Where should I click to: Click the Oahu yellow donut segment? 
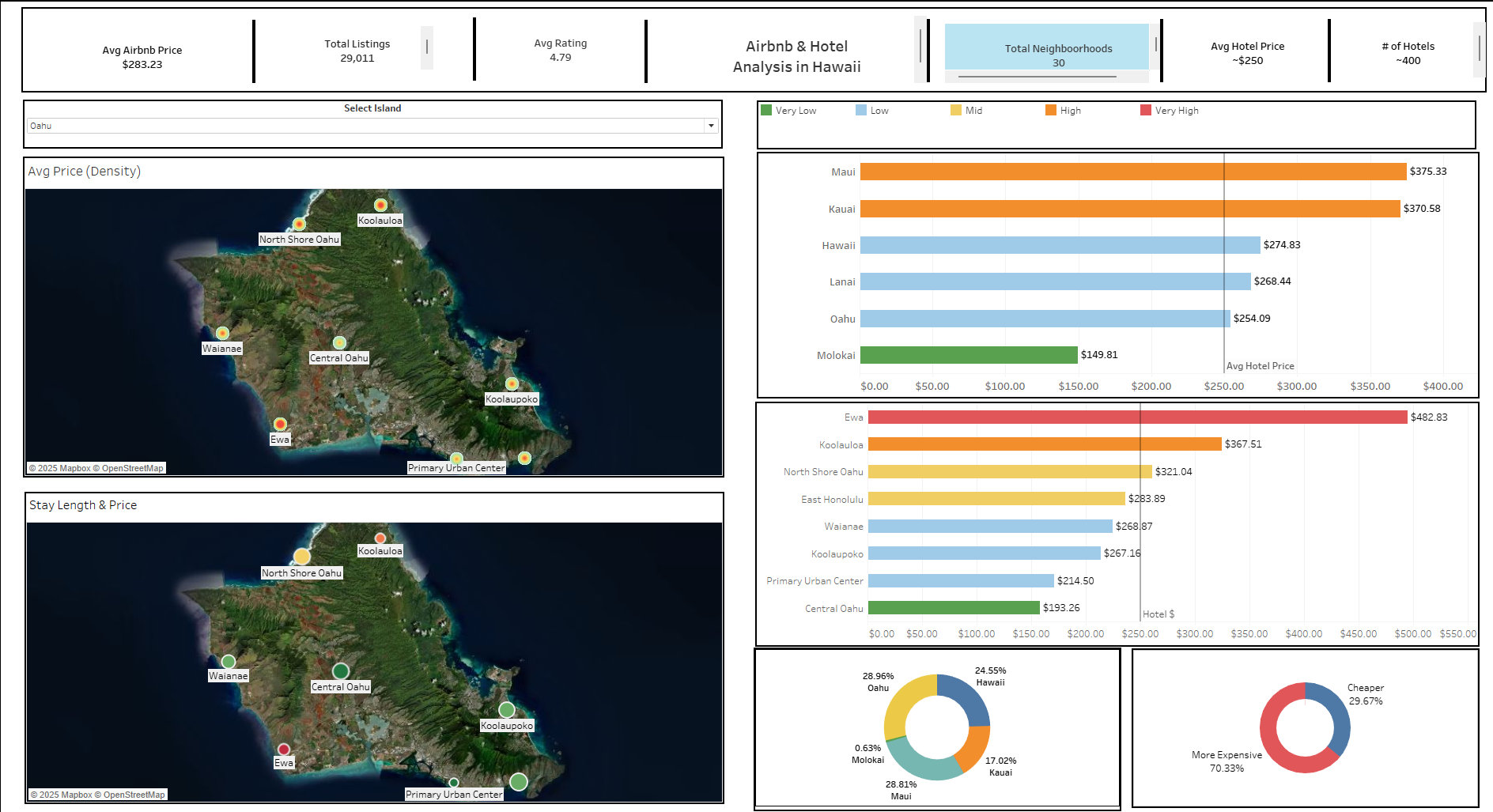tap(903, 702)
